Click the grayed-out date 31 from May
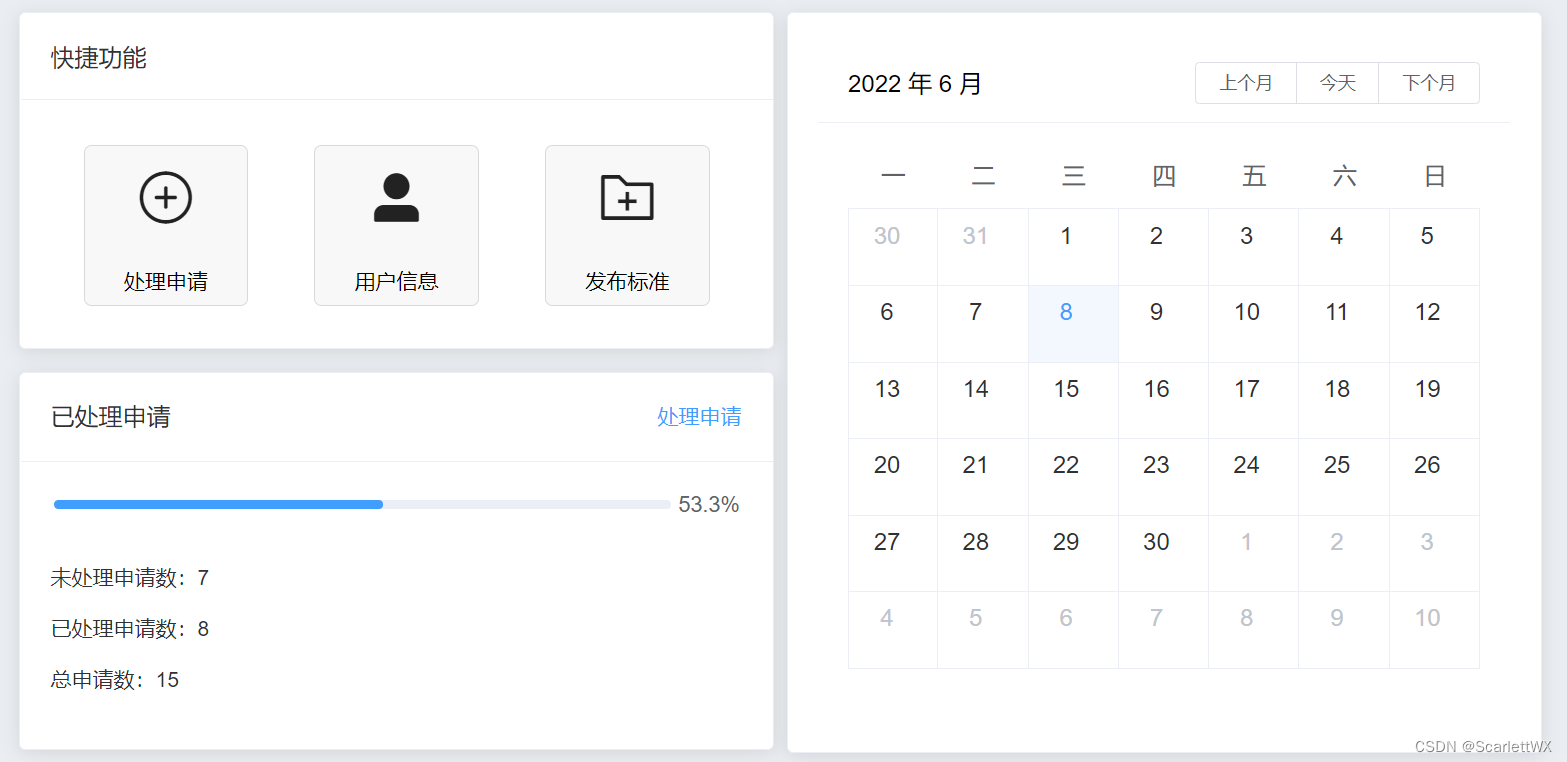This screenshot has width=1567, height=762. coord(976,235)
